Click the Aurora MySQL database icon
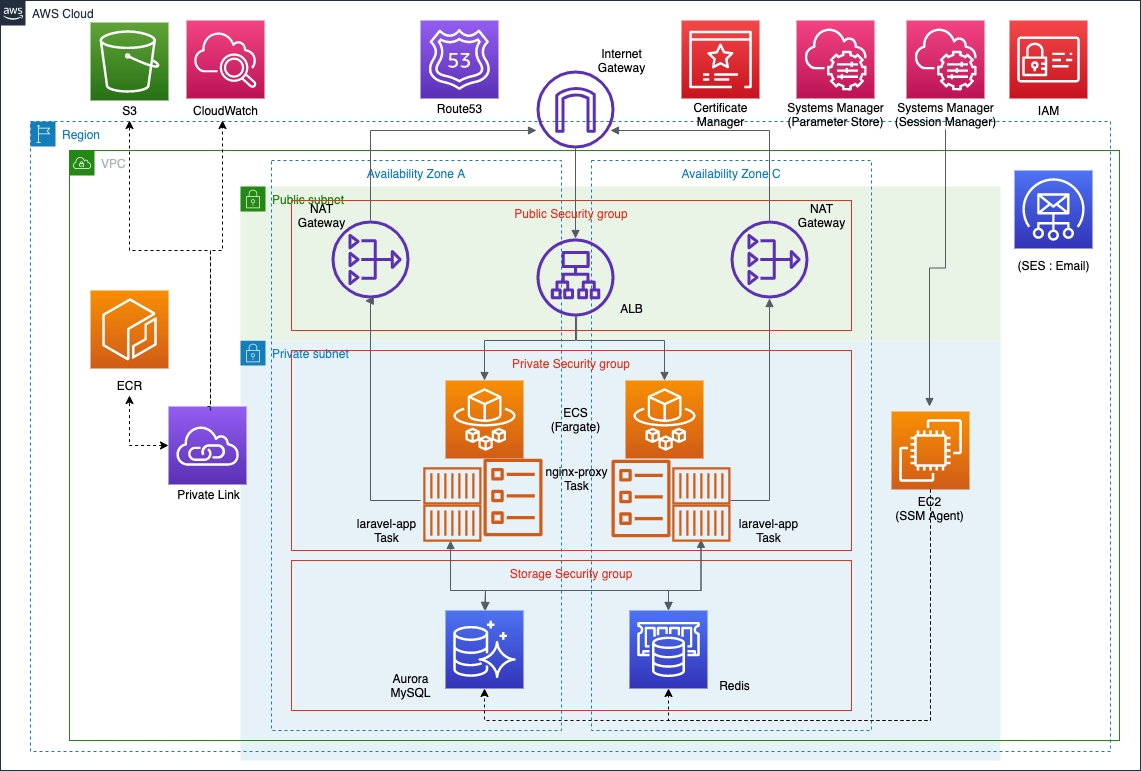Viewport: 1141px width, 771px height. pyautogui.click(x=485, y=650)
